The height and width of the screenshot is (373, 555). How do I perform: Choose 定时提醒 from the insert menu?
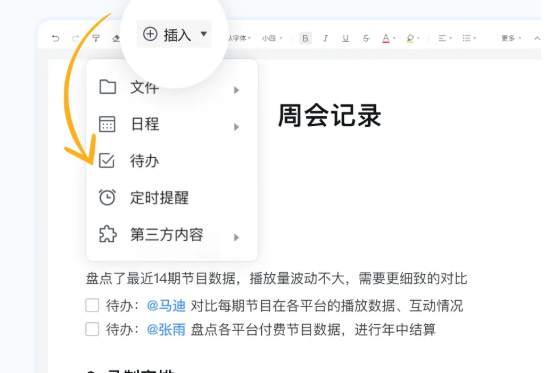[x=172, y=197]
